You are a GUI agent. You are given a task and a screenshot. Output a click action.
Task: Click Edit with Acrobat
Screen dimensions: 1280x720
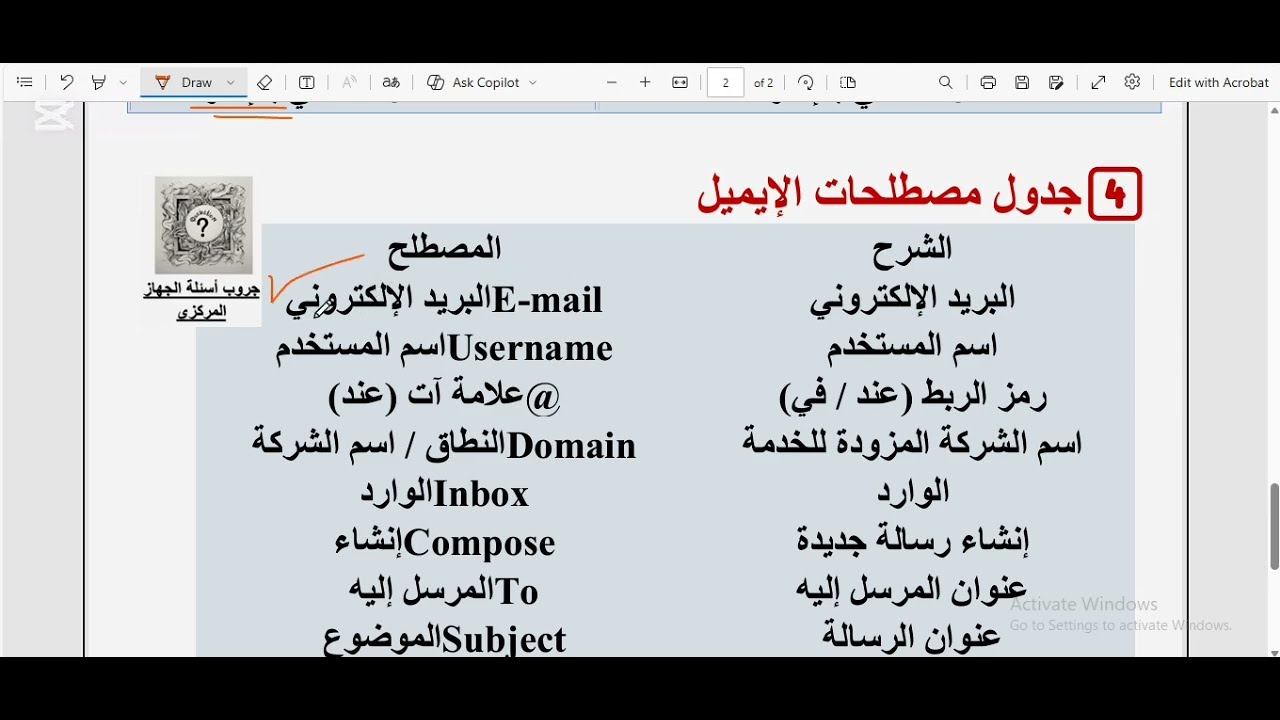pyautogui.click(x=1218, y=83)
